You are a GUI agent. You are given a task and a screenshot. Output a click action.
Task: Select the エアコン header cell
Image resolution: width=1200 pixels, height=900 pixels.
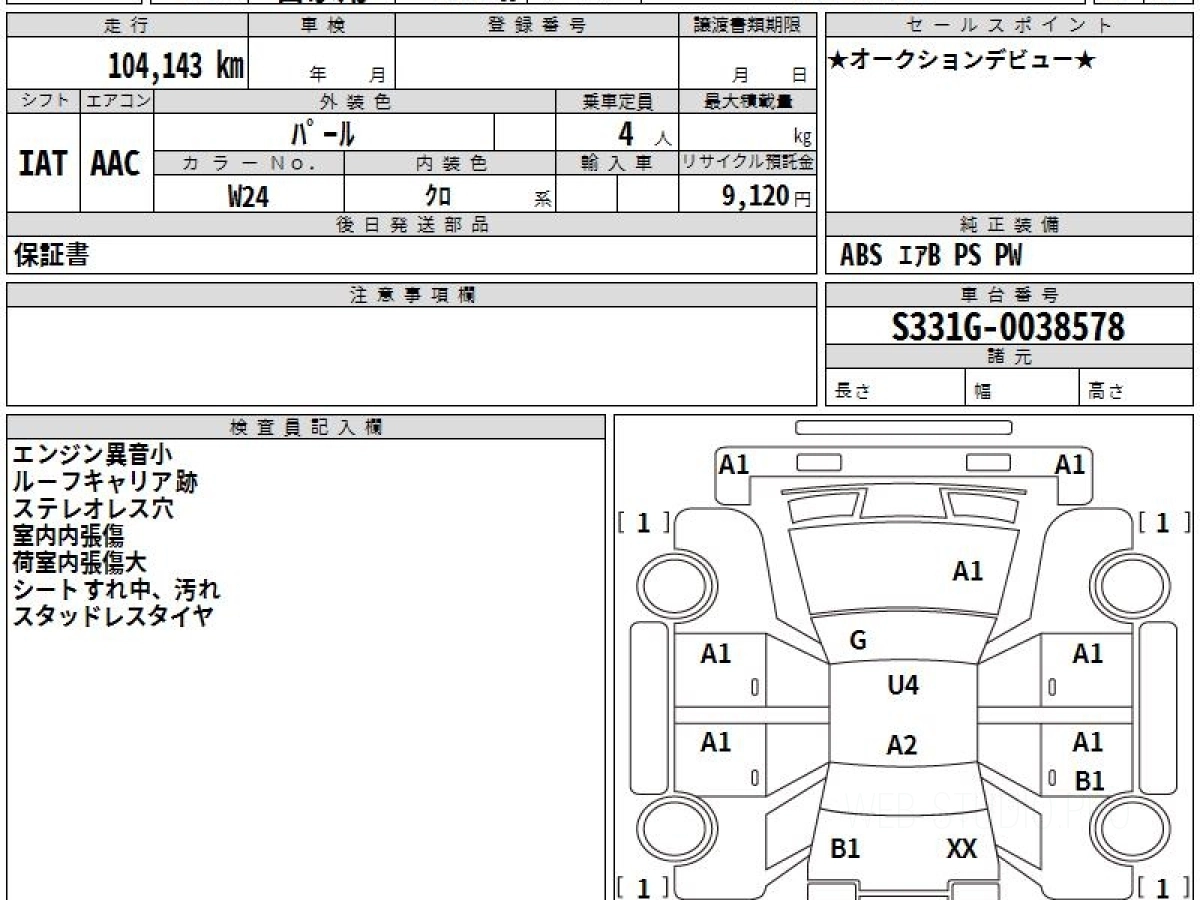(x=117, y=101)
